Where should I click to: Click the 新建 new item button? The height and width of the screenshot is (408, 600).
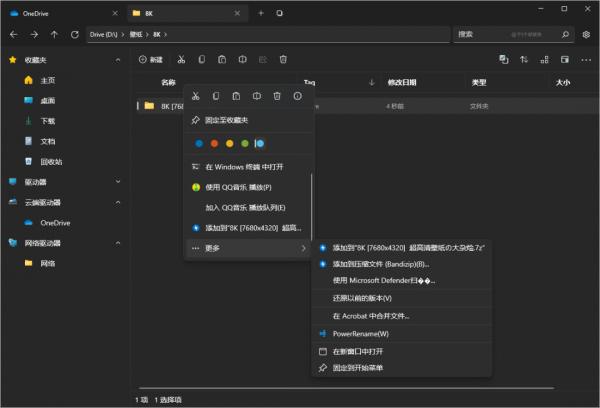[151, 59]
